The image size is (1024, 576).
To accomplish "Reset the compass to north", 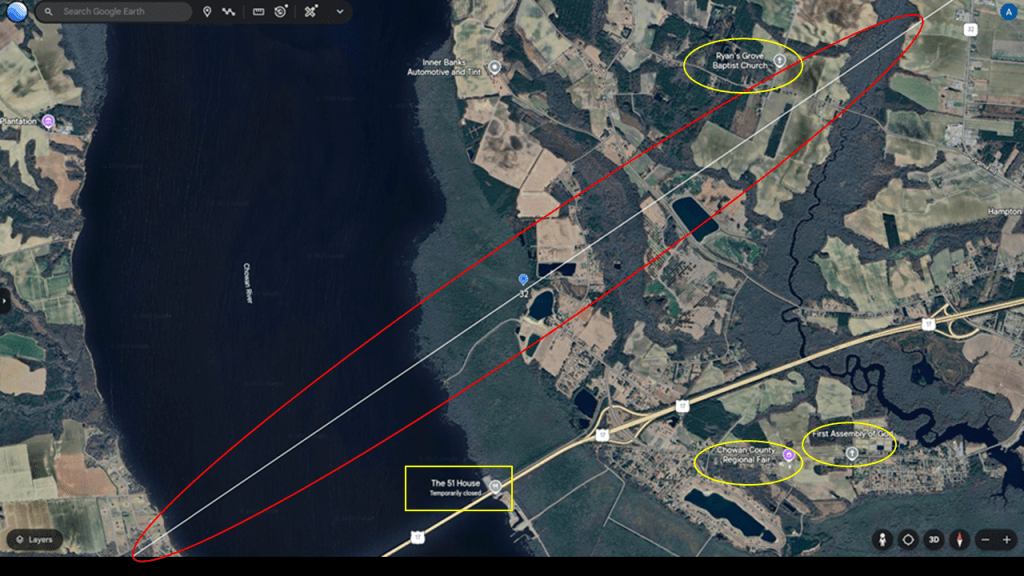I will click(x=958, y=539).
